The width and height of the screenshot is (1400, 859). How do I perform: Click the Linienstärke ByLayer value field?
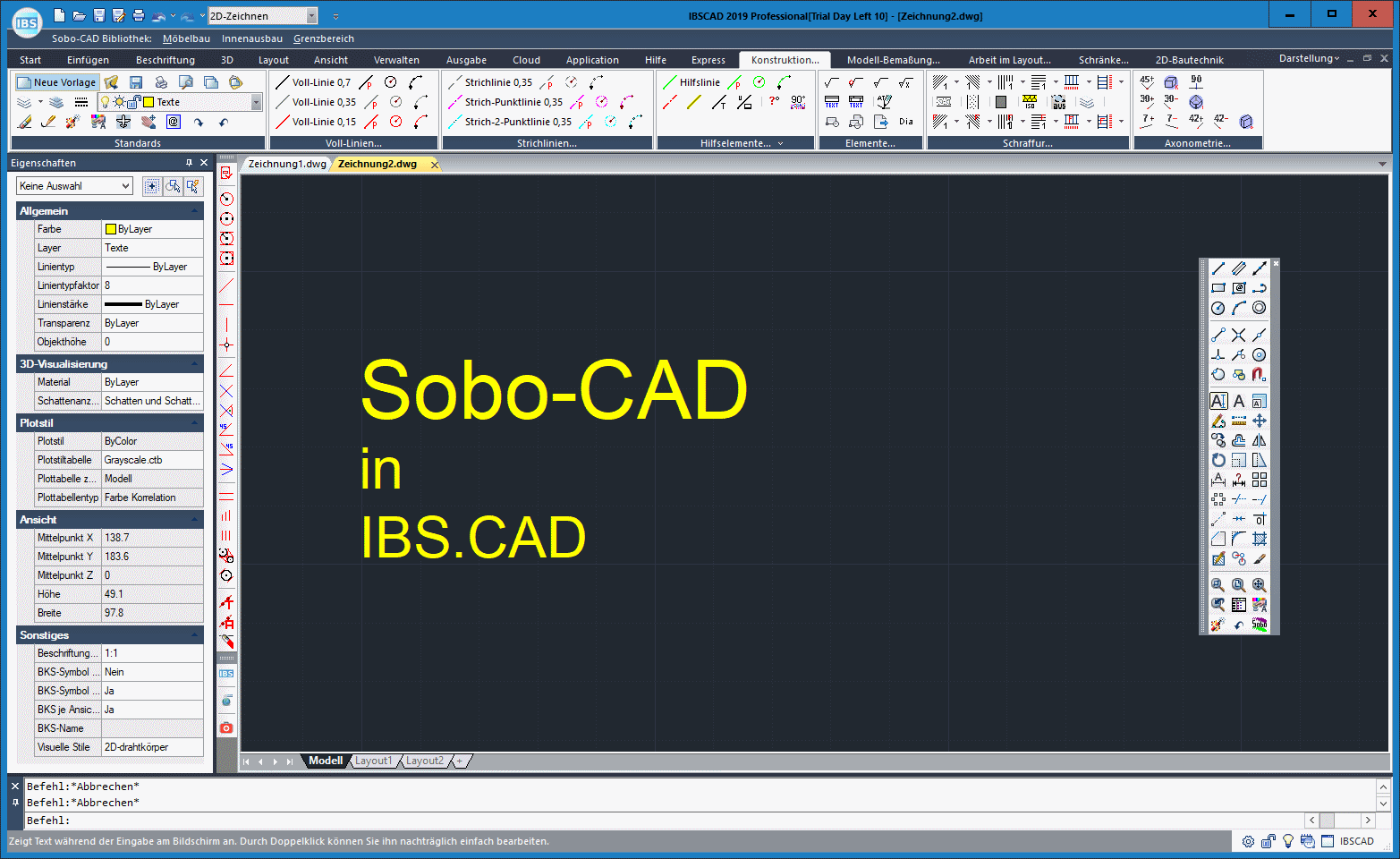click(x=153, y=304)
